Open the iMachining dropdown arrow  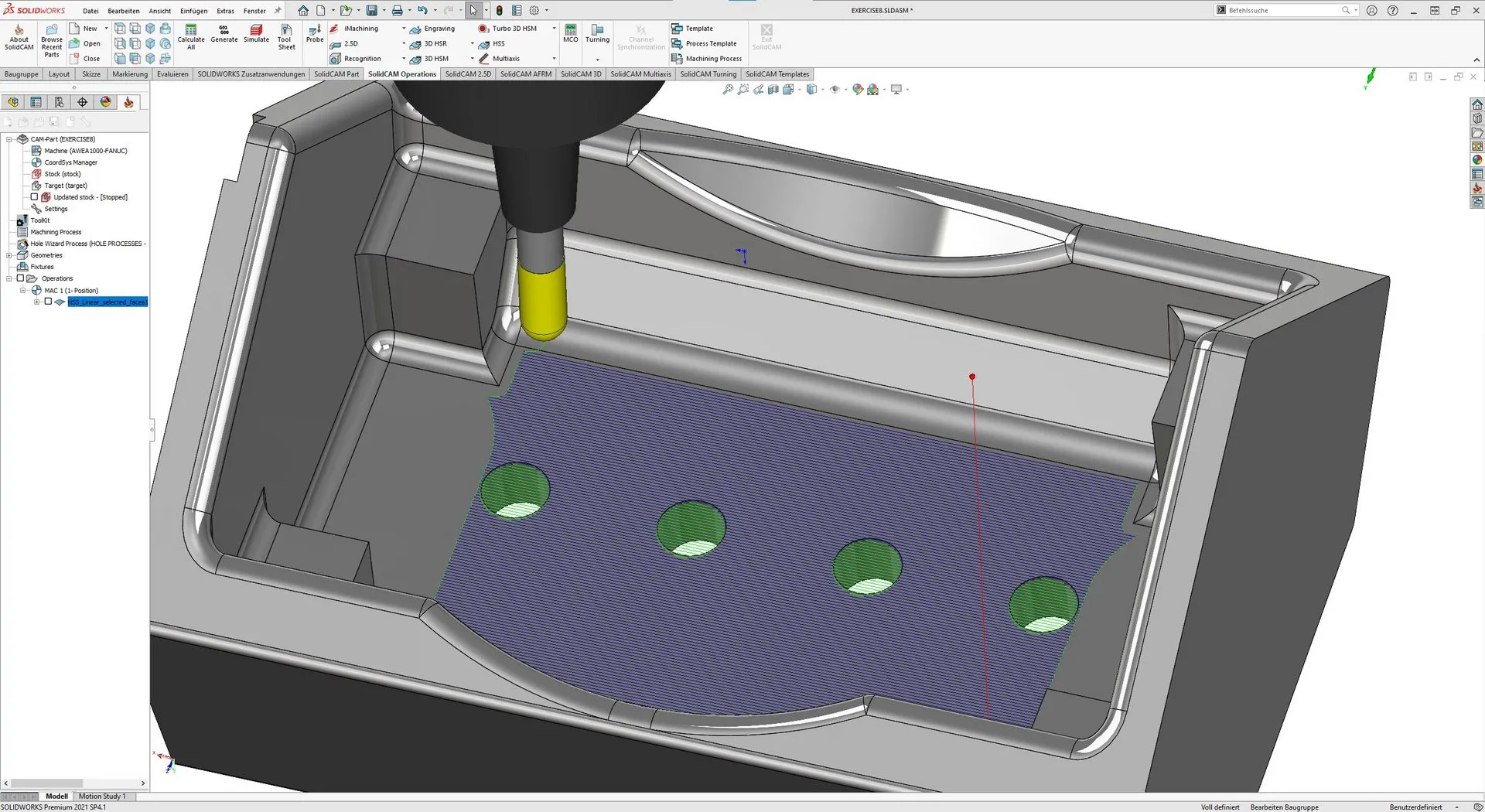tap(404, 29)
